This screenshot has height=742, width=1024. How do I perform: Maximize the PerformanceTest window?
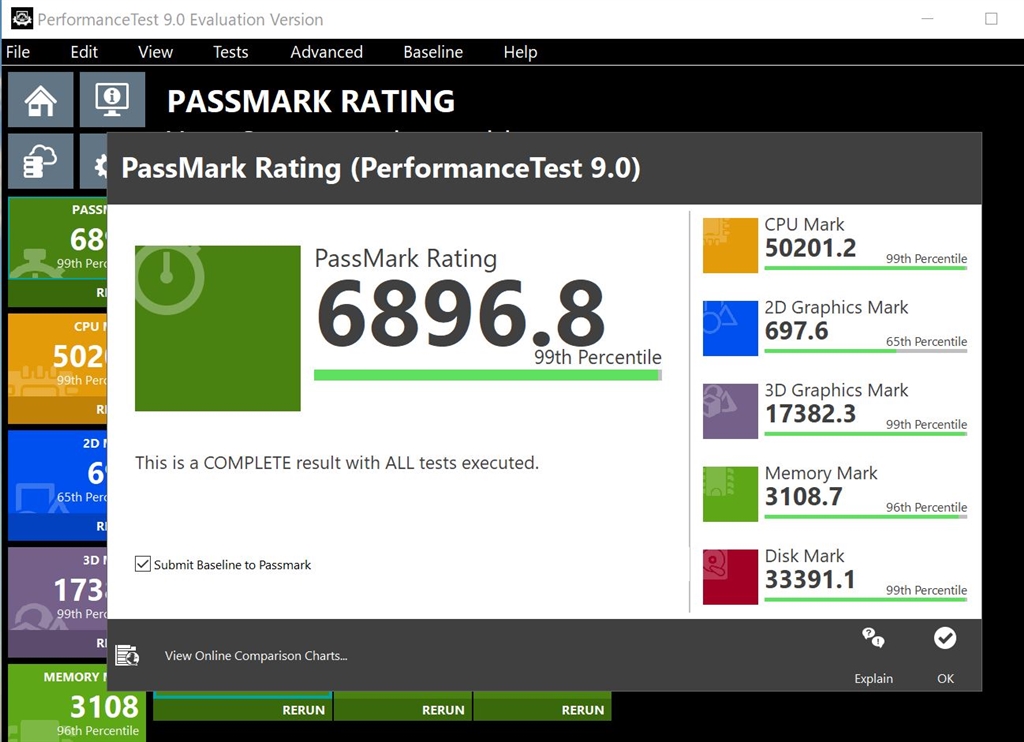click(991, 19)
